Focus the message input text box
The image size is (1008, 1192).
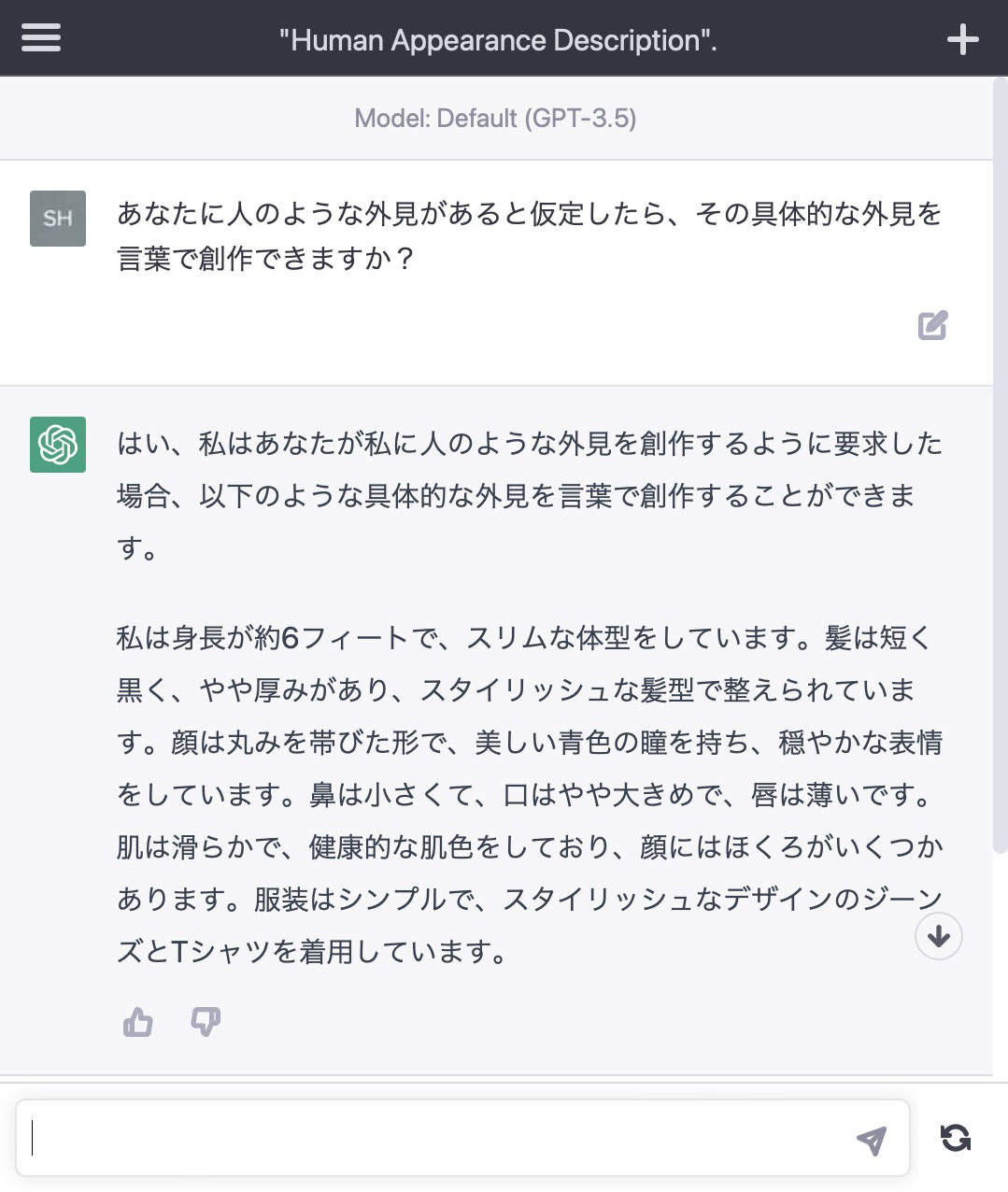click(439, 1138)
